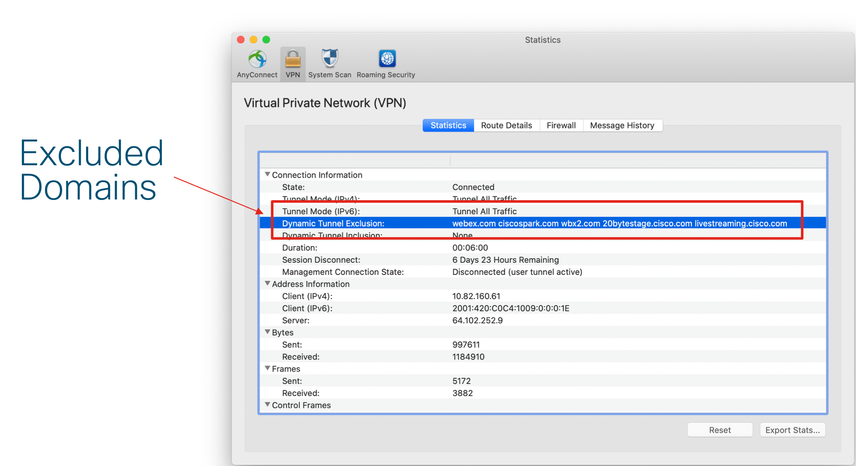
Task: Select the Server address row
Action: (x=543, y=320)
